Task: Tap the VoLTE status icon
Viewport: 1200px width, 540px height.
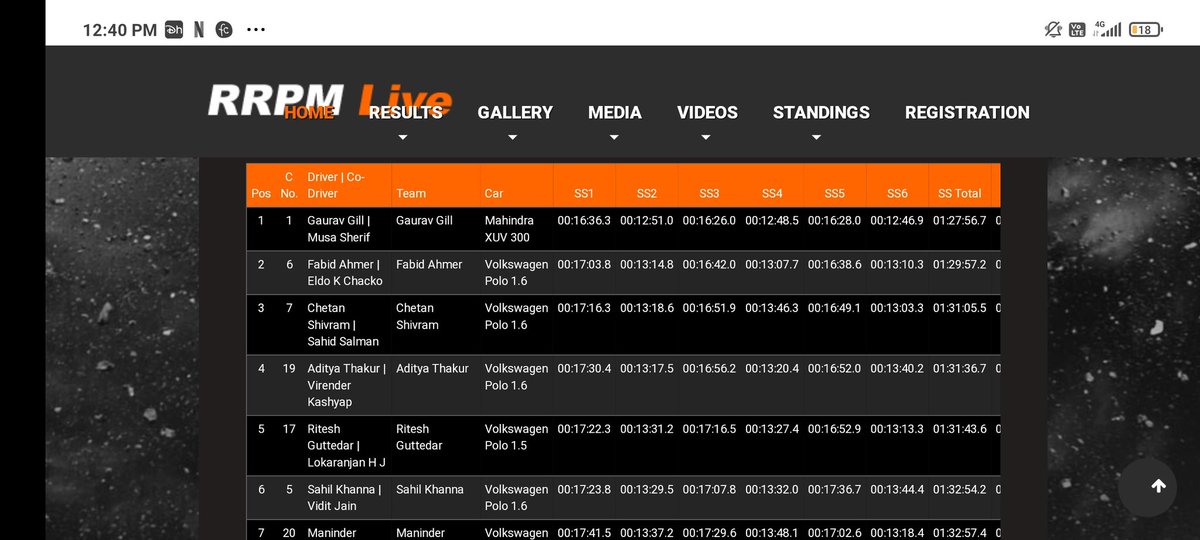Action: coord(1077,30)
